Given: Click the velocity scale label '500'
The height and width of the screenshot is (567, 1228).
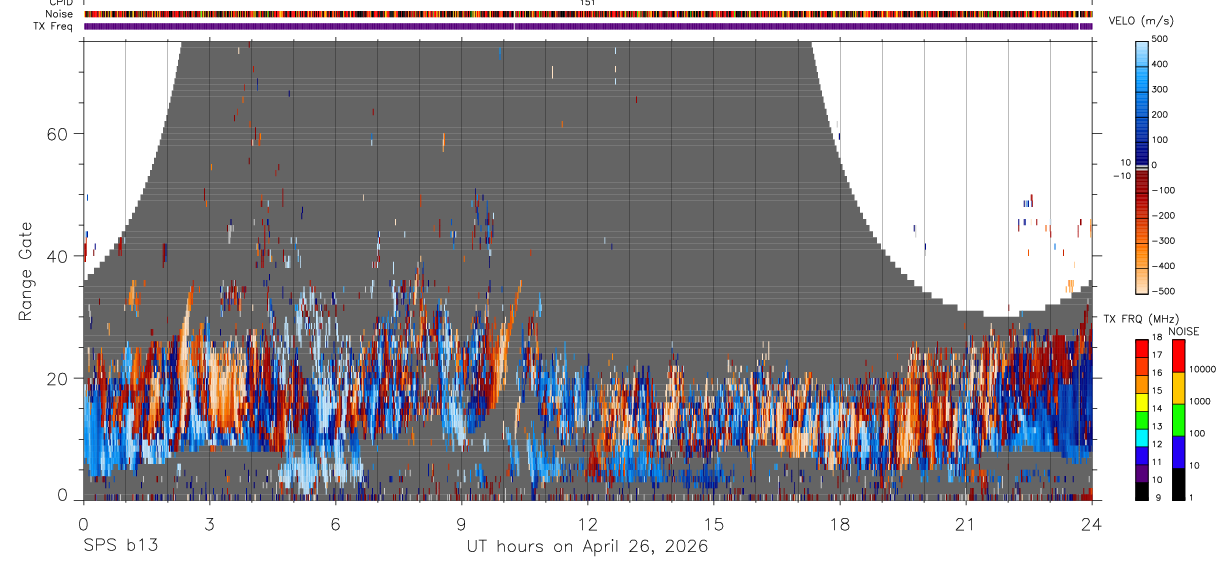Looking at the screenshot, I should tap(1161, 39).
